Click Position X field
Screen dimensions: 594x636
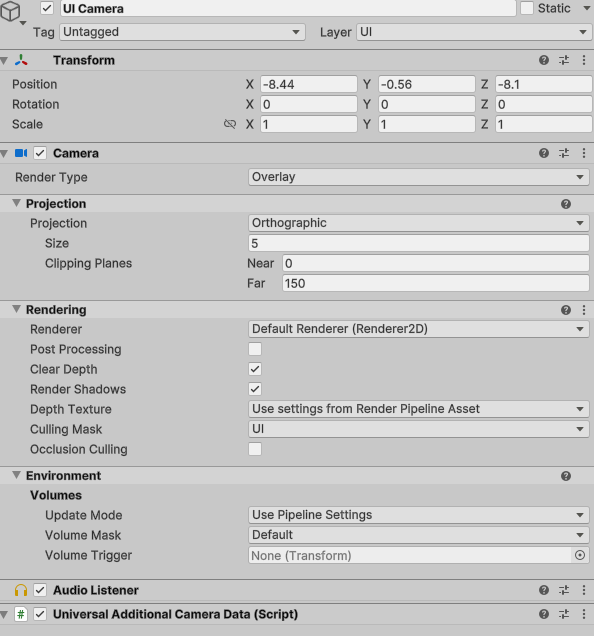(309, 84)
